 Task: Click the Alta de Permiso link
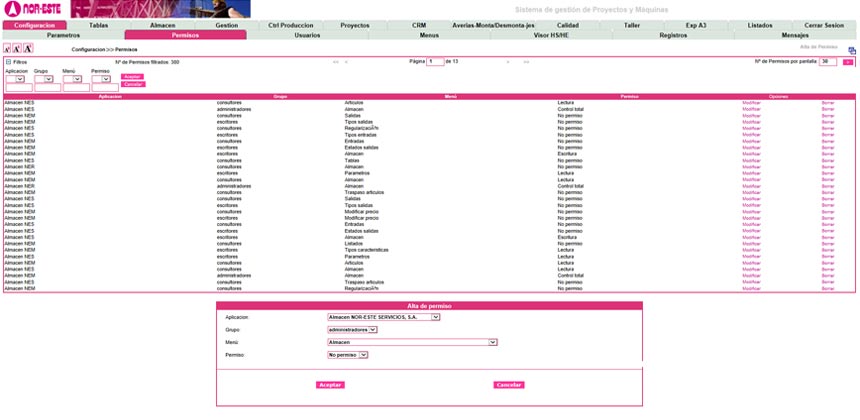pyautogui.click(x=819, y=47)
